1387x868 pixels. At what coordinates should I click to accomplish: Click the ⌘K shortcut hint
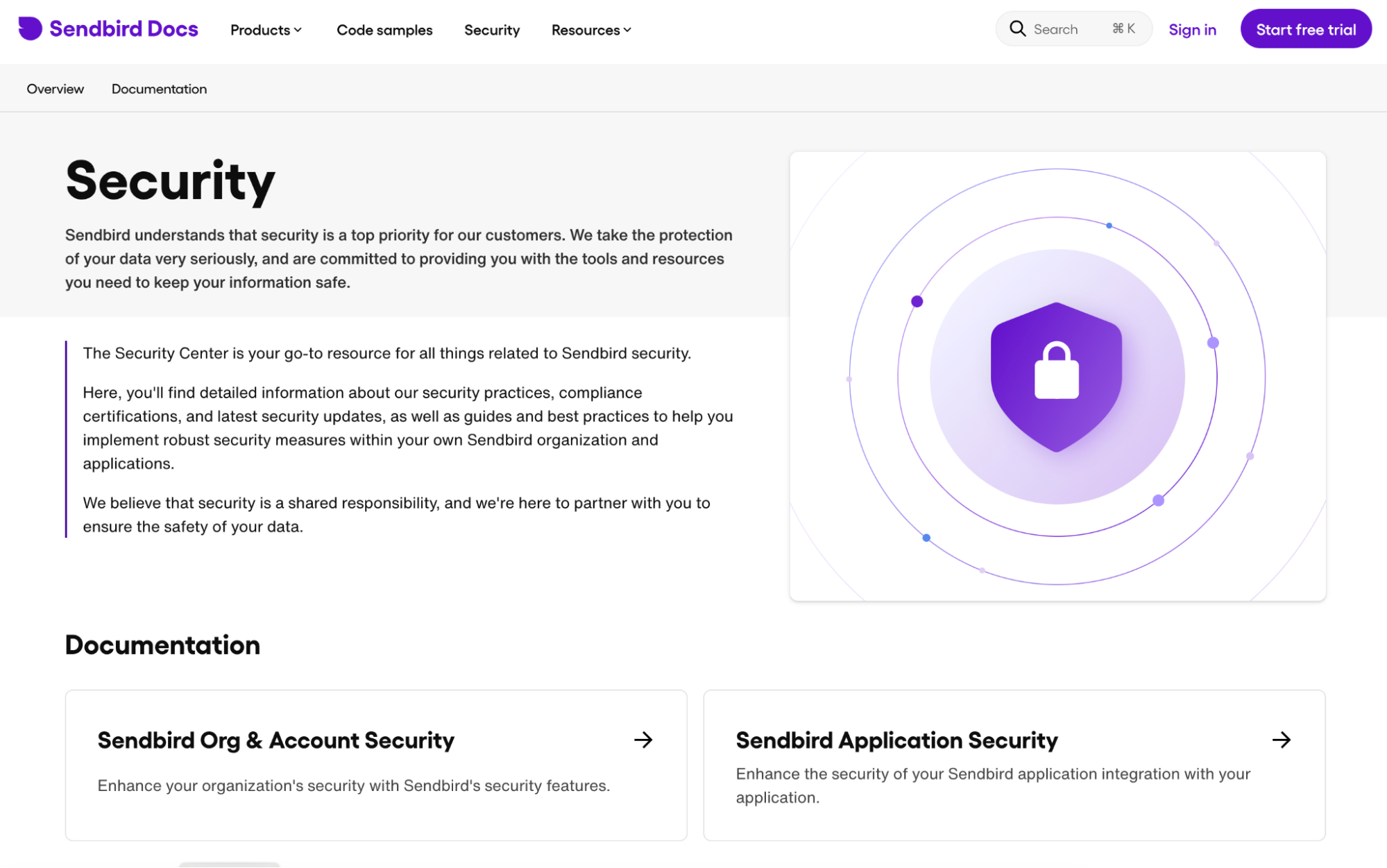[x=1123, y=28]
